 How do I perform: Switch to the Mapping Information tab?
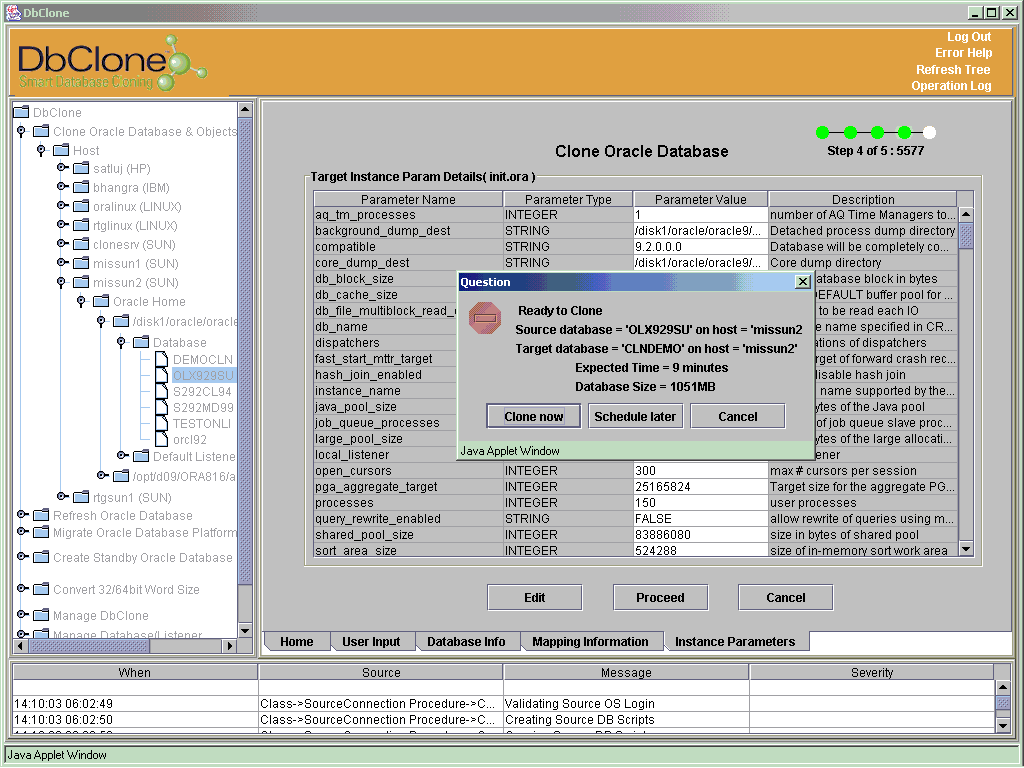(x=590, y=641)
